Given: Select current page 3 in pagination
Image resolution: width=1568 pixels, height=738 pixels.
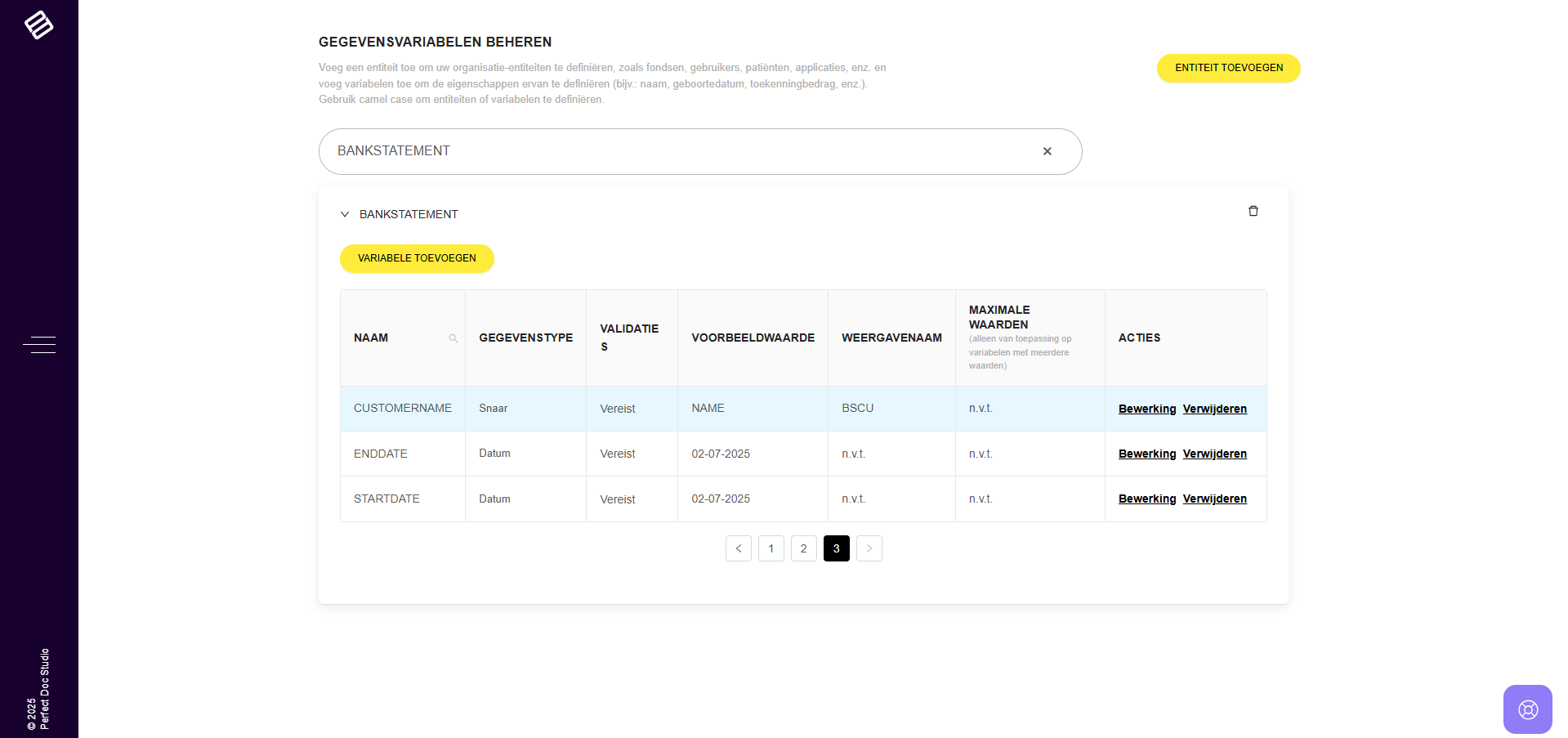Looking at the screenshot, I should point(836,548).
